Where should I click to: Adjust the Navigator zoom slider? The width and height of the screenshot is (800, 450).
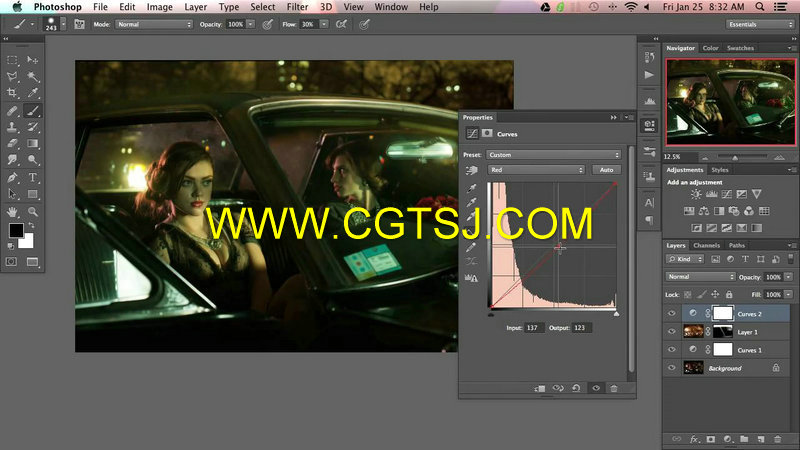pos(735,157)
